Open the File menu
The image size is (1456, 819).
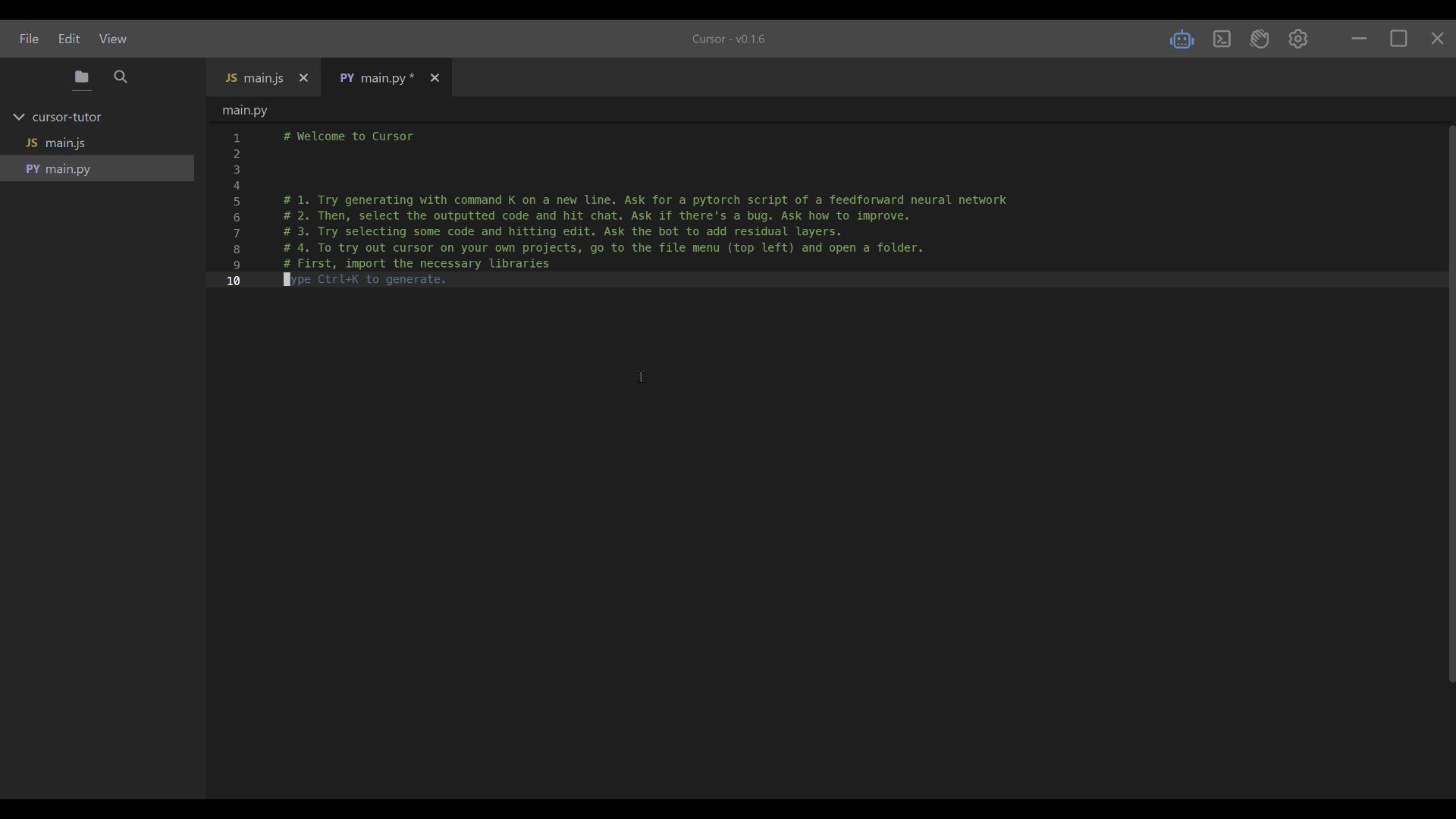point(29,39)
